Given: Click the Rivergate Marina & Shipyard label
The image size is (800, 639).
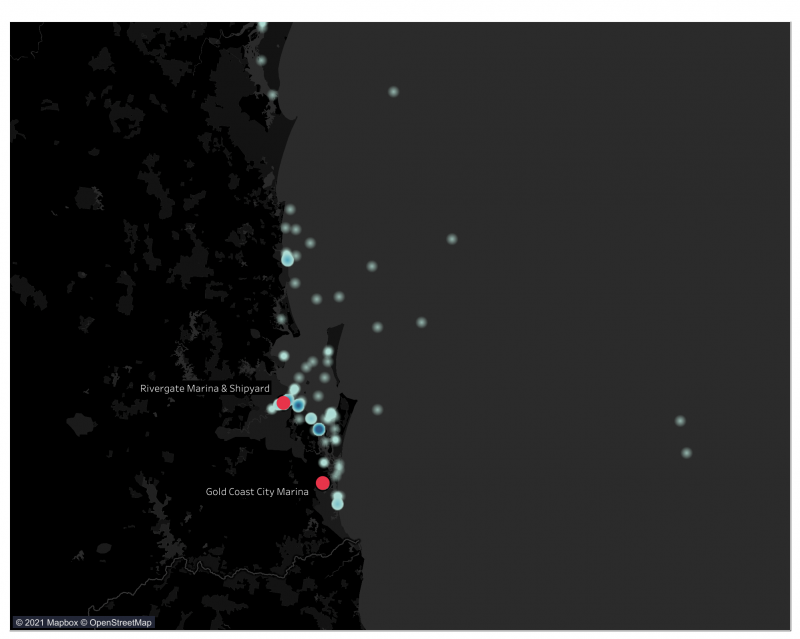Looking at the screenshot, I should (x=205, y=388).
